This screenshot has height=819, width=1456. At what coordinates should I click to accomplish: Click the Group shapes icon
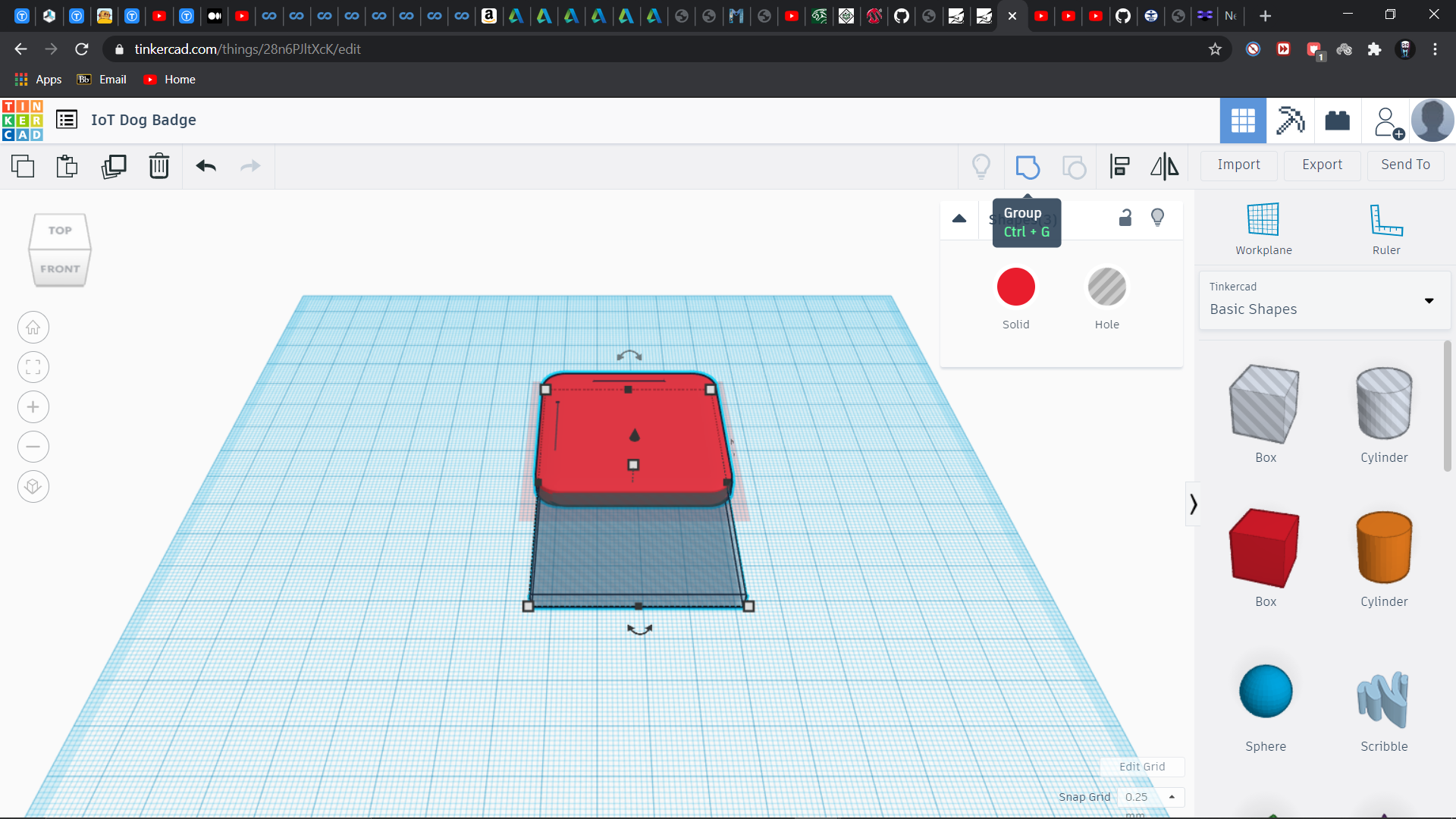[x=1028, y=166]
